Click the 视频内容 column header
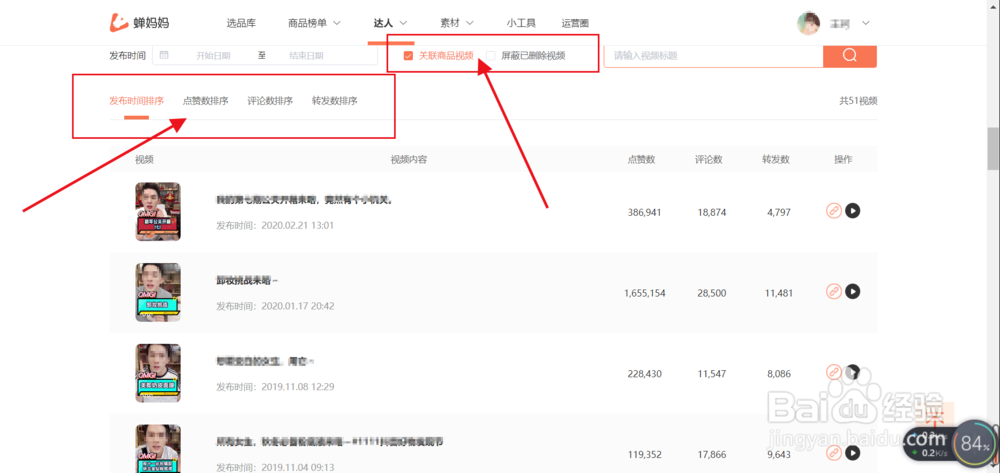The image size is (1000, 473). point(409,159)
